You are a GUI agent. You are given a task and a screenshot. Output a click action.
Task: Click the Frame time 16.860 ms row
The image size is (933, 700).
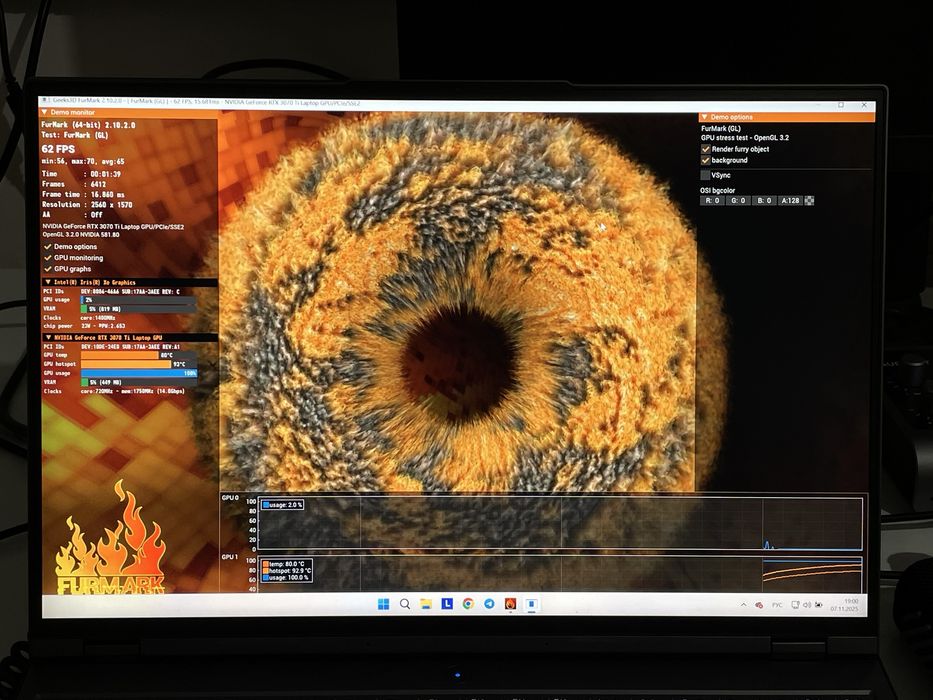(x=83, y=195)
